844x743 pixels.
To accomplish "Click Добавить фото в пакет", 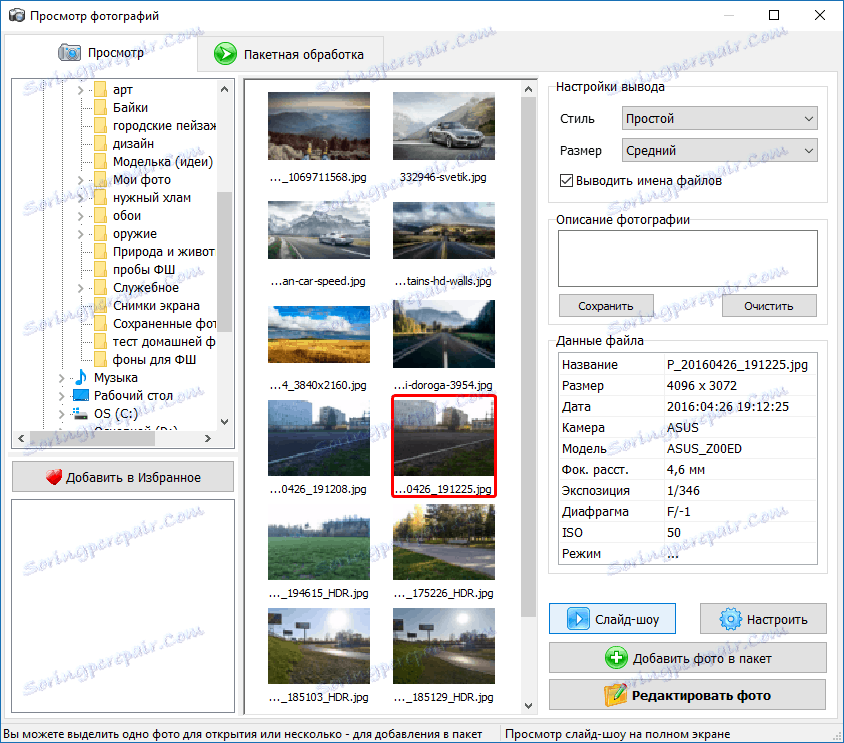I will point(687,658).
